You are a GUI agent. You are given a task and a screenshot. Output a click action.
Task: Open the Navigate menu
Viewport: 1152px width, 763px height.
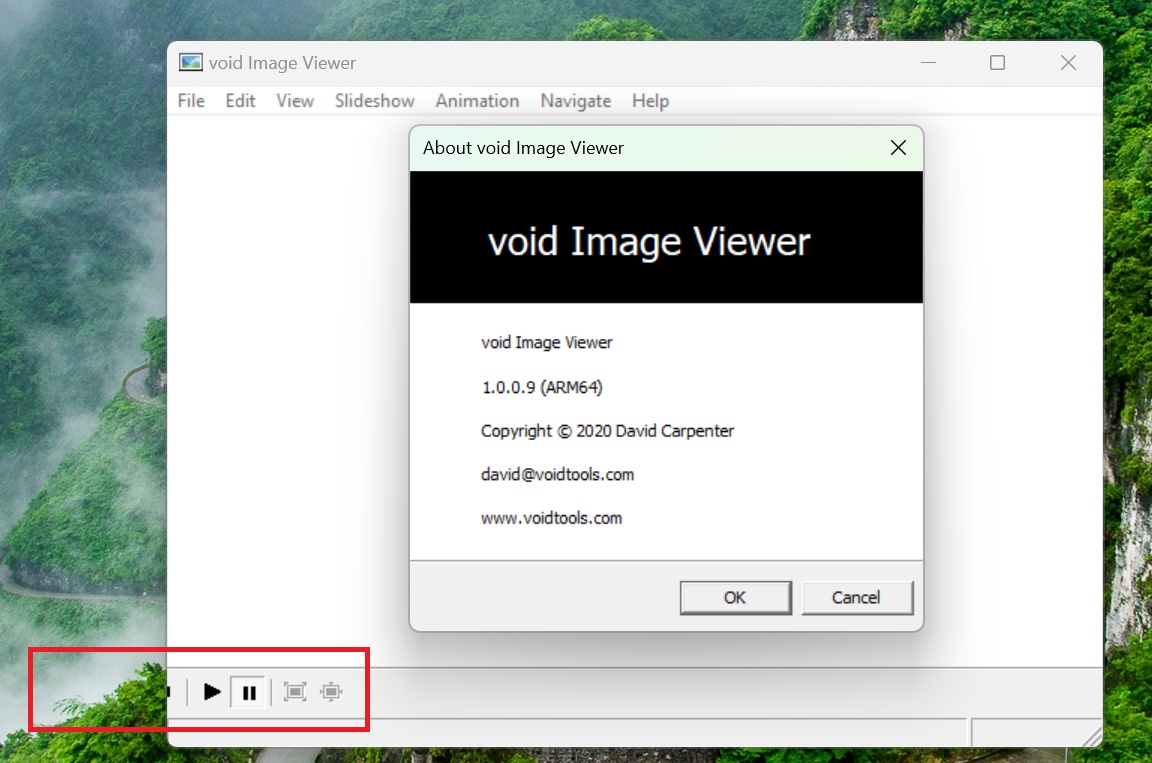(x=576, y=100)
